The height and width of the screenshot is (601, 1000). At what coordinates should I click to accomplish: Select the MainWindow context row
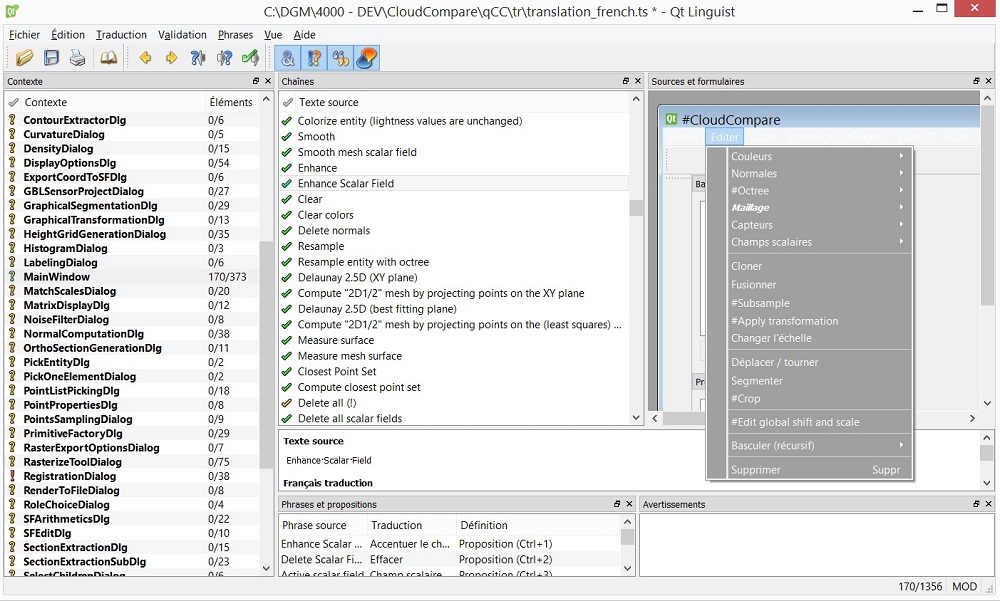pyautogui.click(x=57, y=277)
